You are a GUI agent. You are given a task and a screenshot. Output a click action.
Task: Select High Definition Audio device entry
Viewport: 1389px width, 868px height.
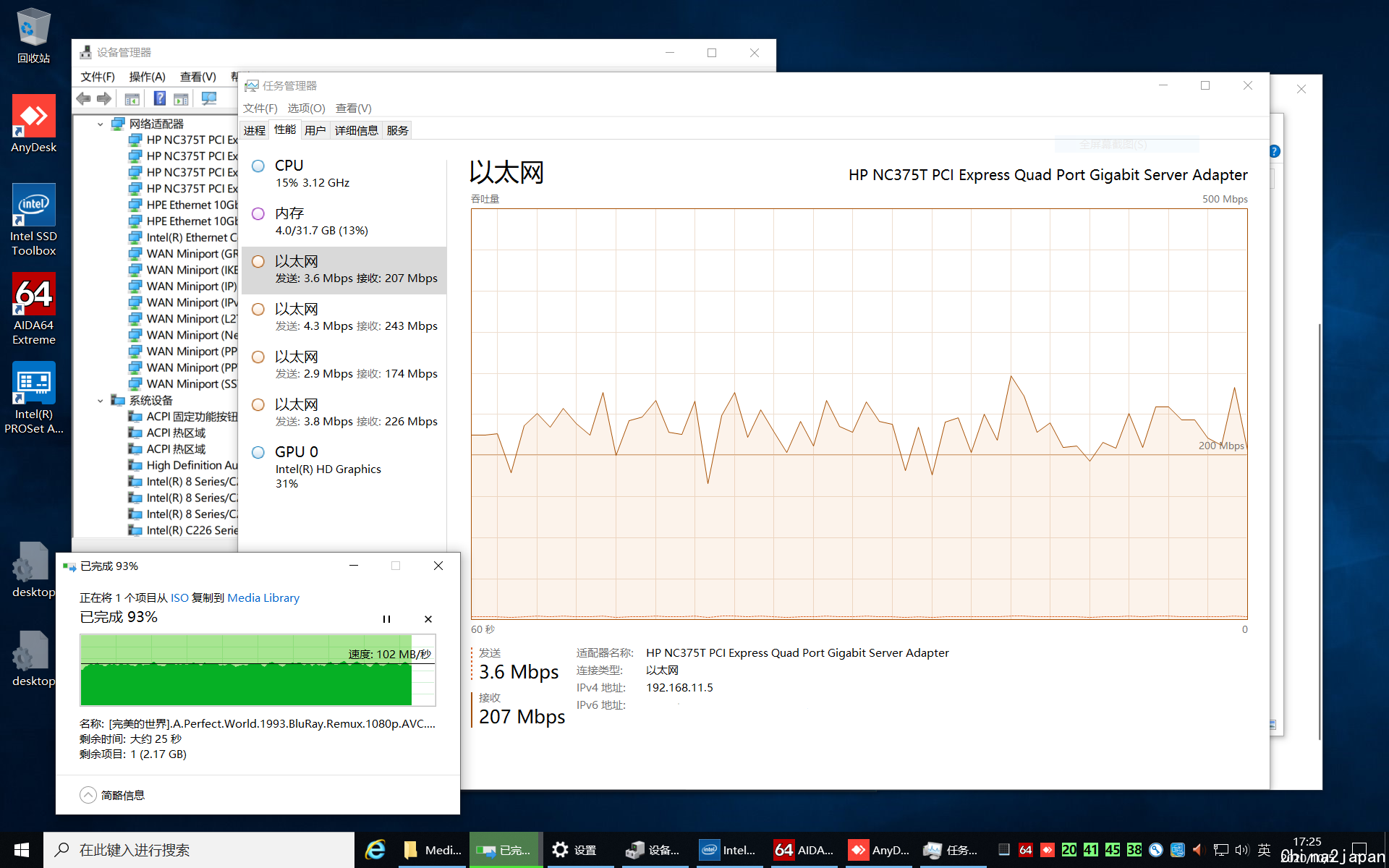pyautogui.click(x=183, y=466)
